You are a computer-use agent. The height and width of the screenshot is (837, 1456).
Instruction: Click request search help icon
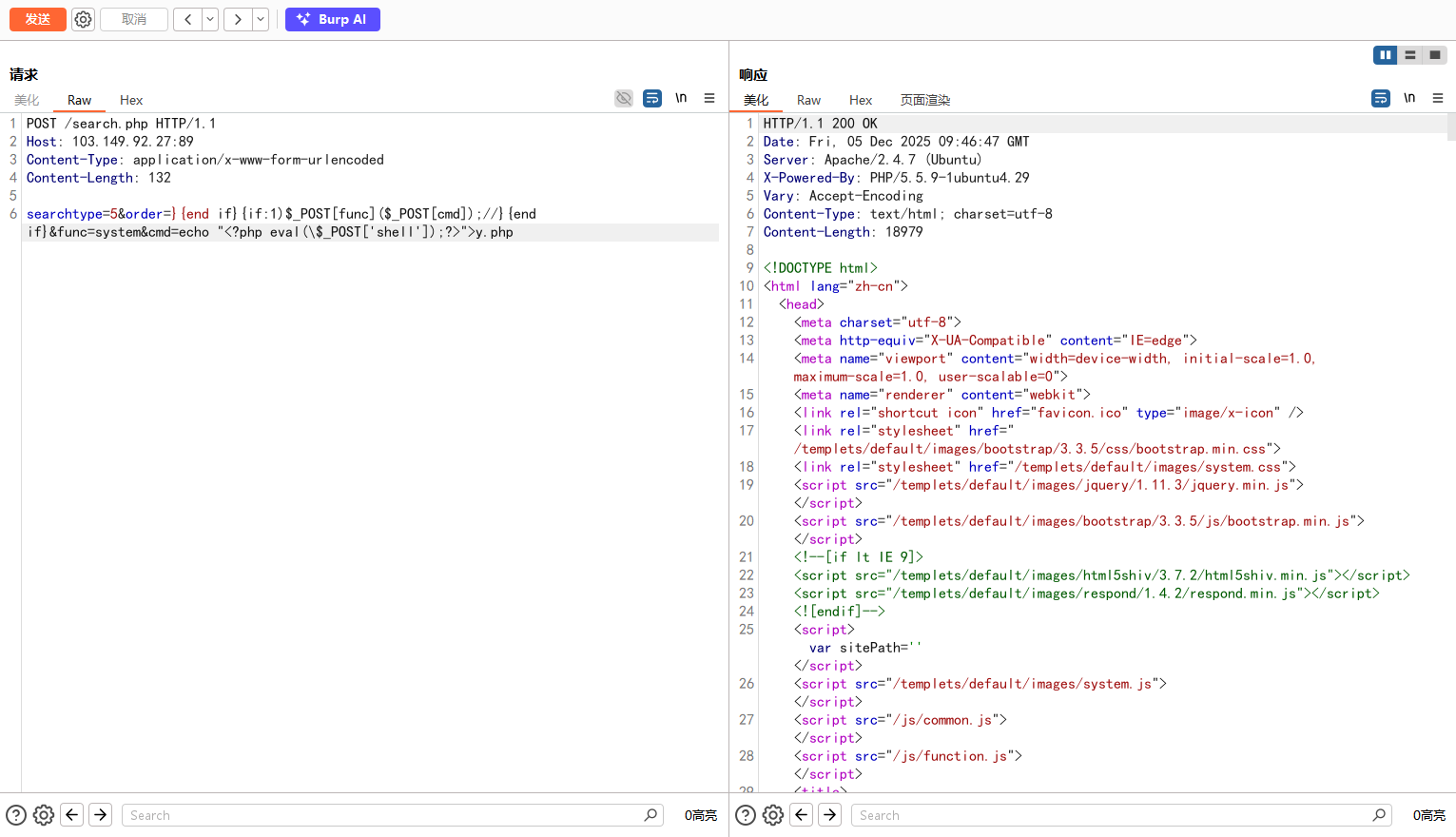(16, 815)
